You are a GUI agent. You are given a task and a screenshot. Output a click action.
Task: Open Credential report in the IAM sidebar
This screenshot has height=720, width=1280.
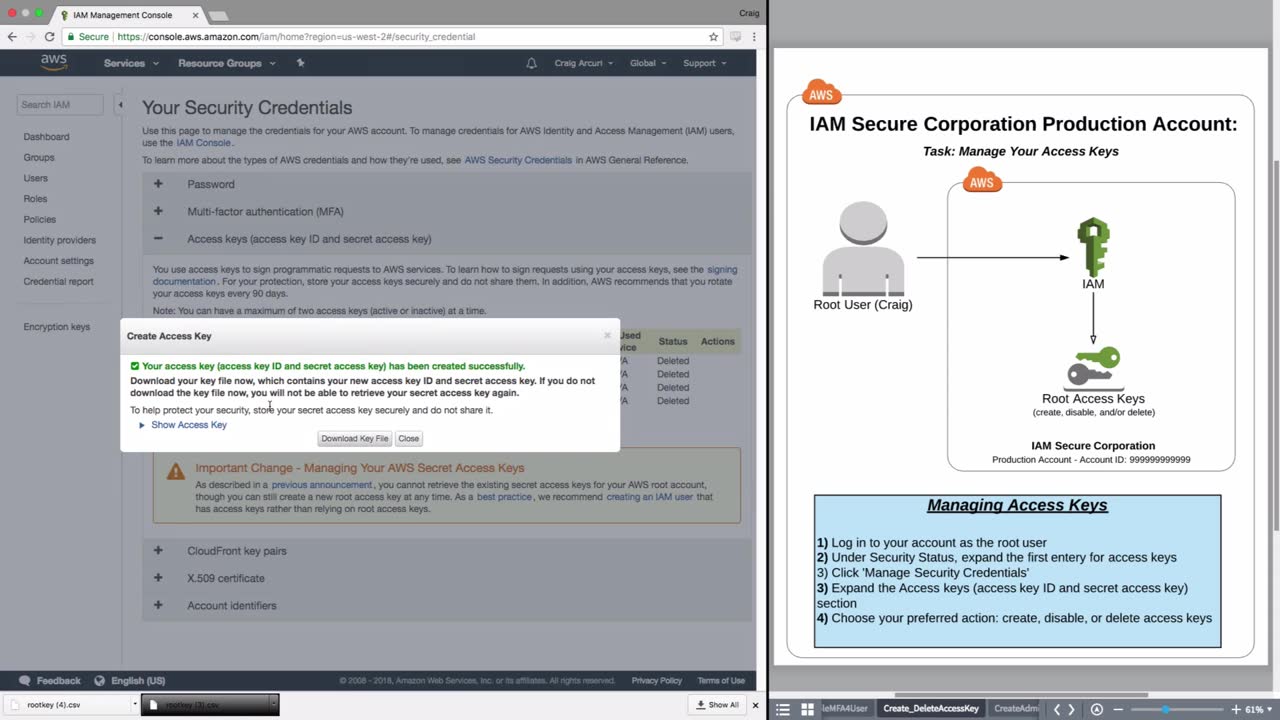pos(59,282)
